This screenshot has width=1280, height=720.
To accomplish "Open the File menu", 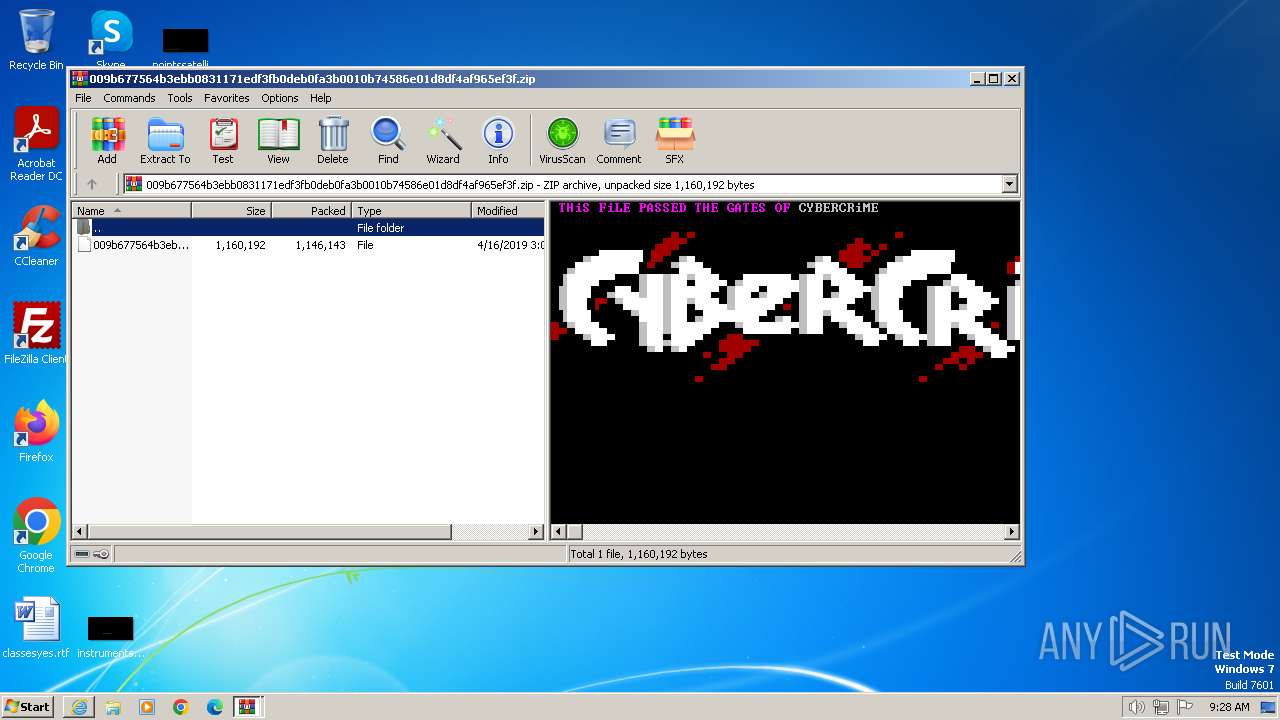I will click(x=83, y=98).
